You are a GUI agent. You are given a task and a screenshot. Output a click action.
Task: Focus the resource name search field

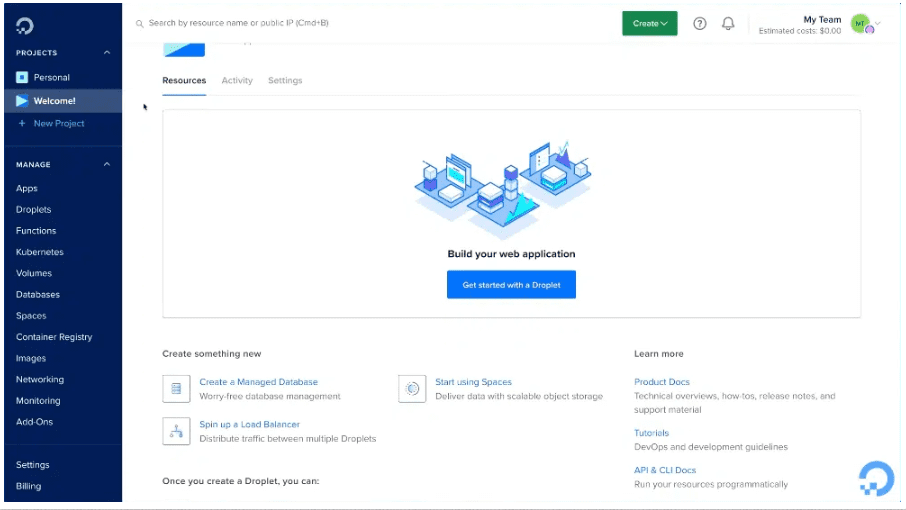coord(238,23)
